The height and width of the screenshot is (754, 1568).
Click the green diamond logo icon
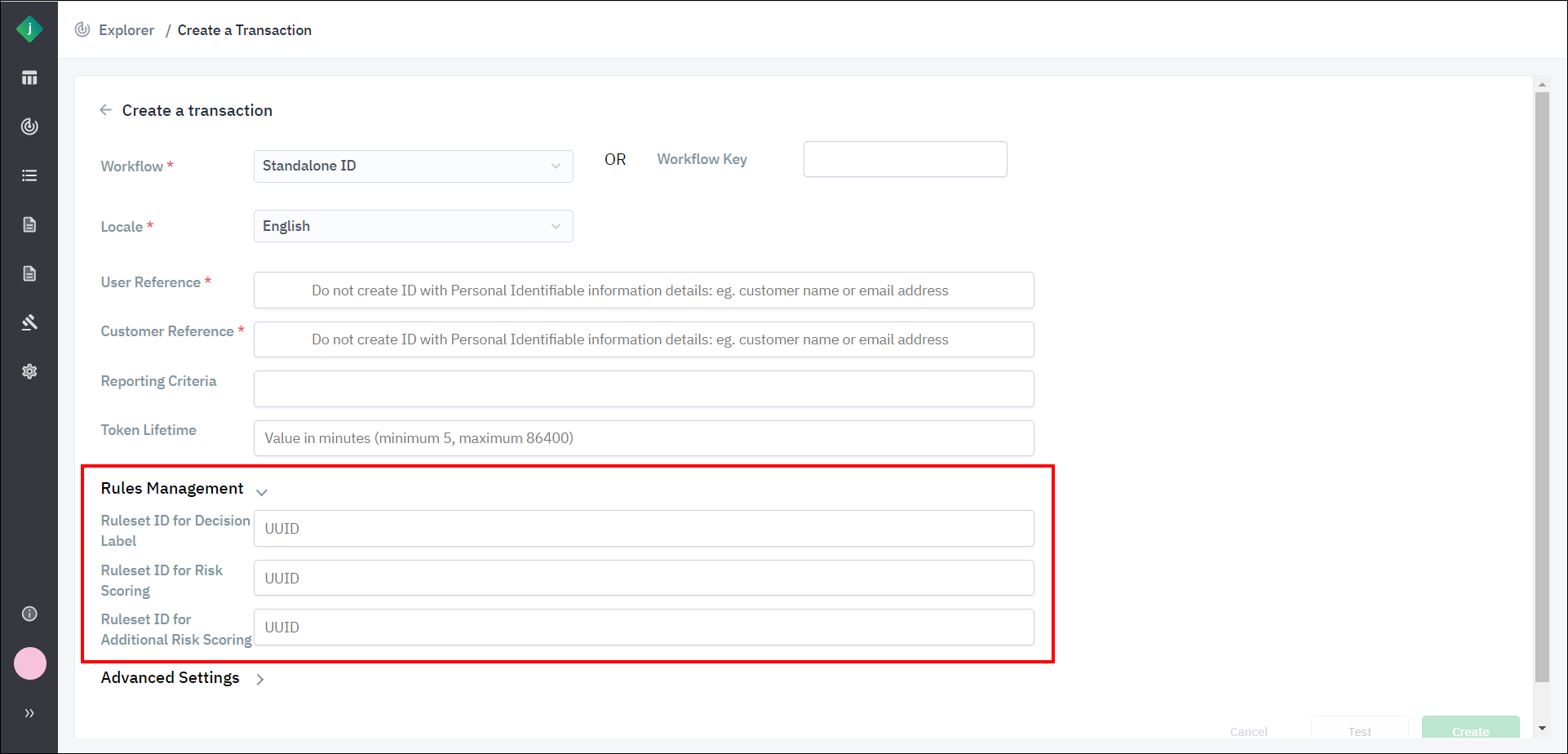[x=29, y=29]
